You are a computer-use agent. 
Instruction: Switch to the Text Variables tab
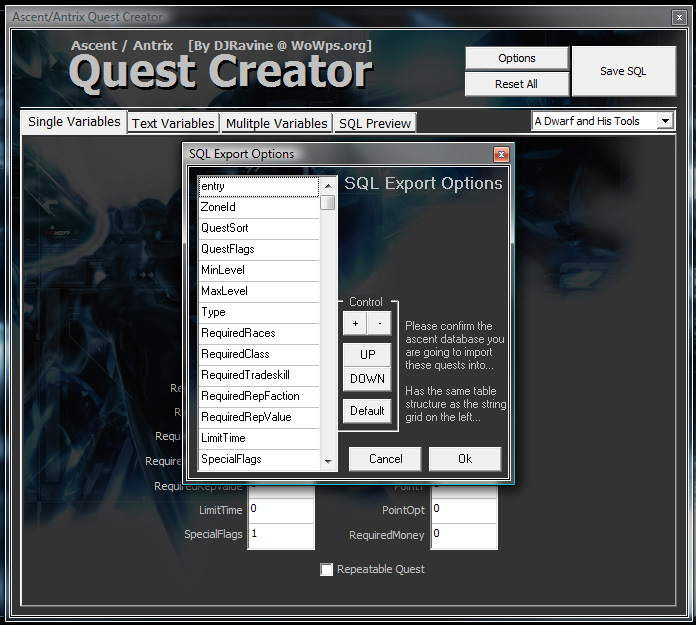(173, 123)
